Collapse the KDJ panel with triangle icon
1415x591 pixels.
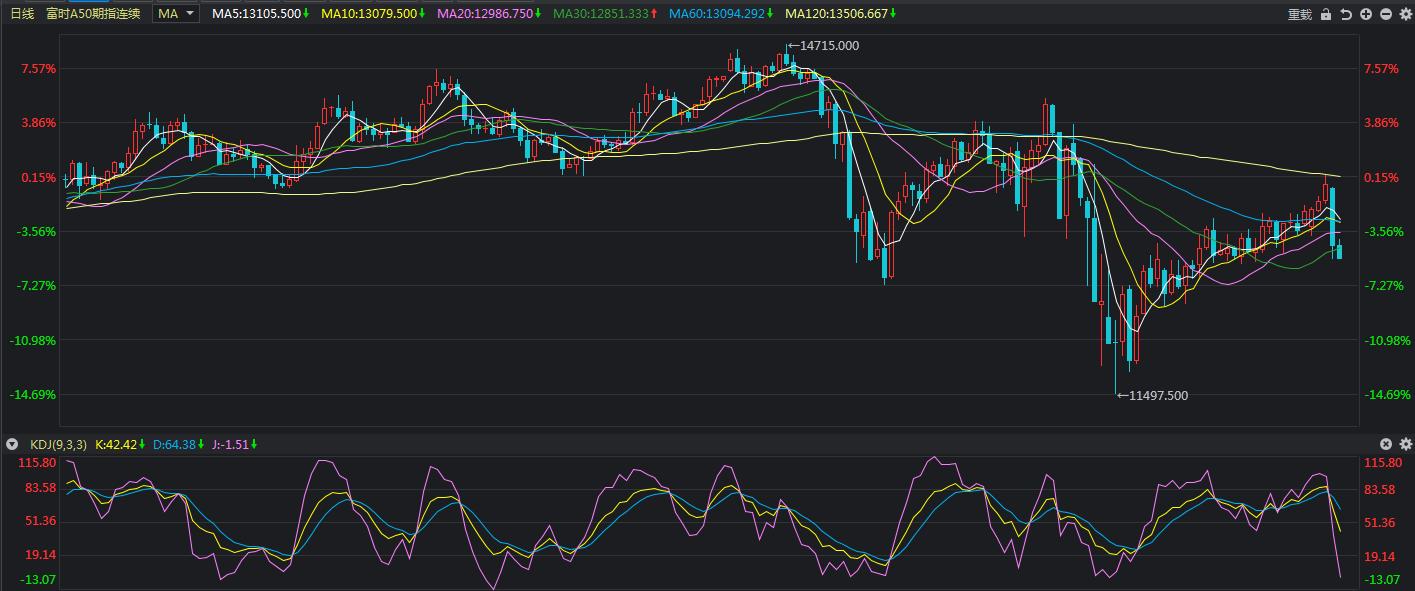point(12,444)
